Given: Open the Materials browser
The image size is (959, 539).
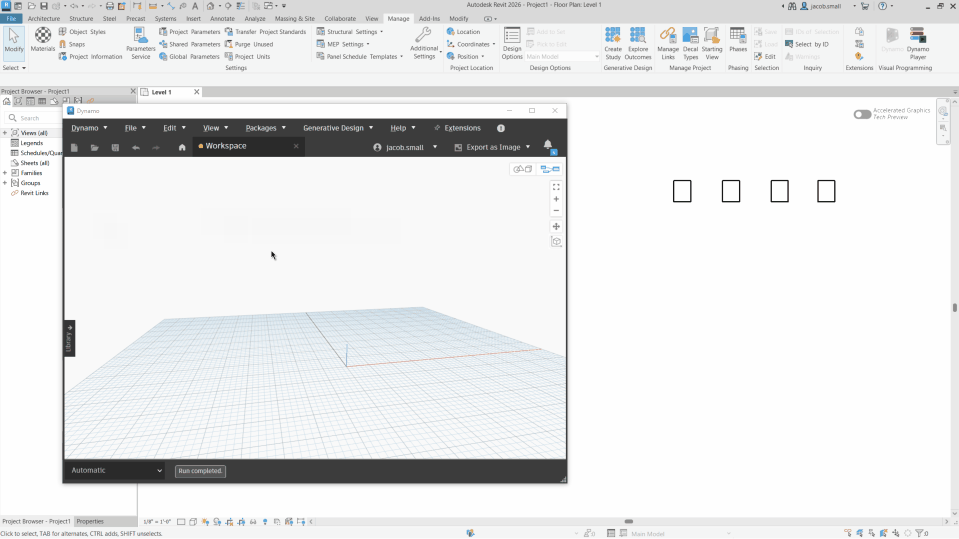Looking at the screenshot, I should tap(43, 40).
